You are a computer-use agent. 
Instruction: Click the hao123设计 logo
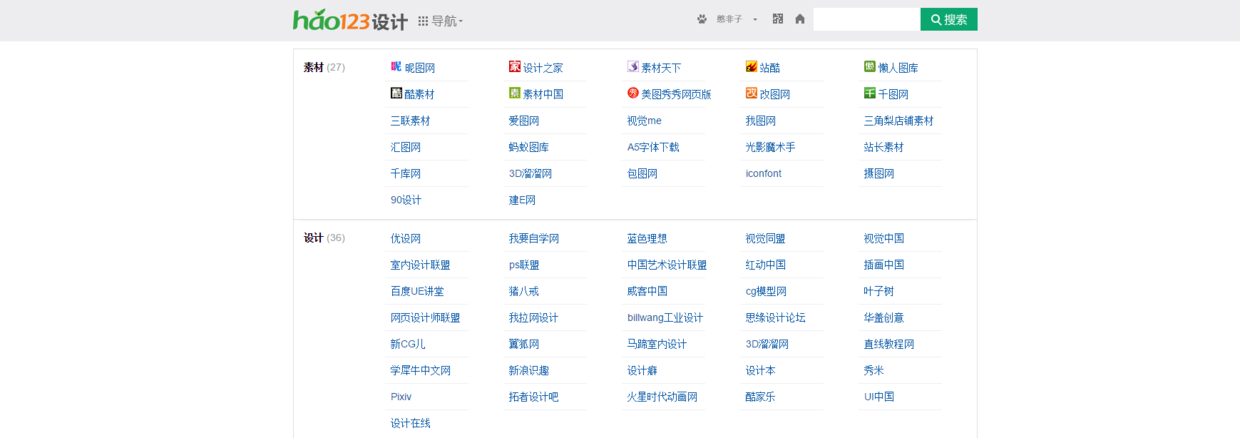tap(350, 20)
